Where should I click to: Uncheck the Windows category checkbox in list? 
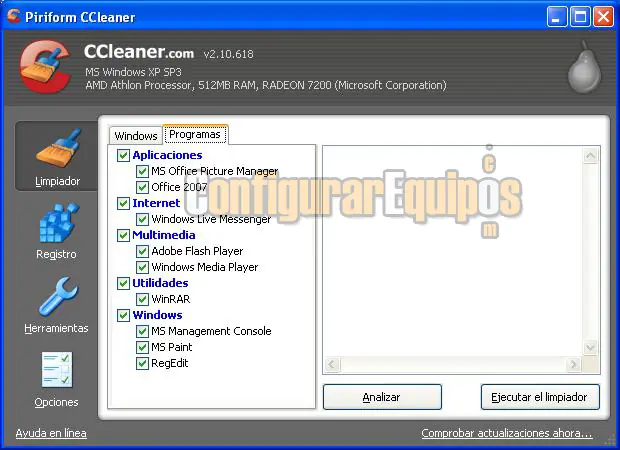click(x=123, y=315)
